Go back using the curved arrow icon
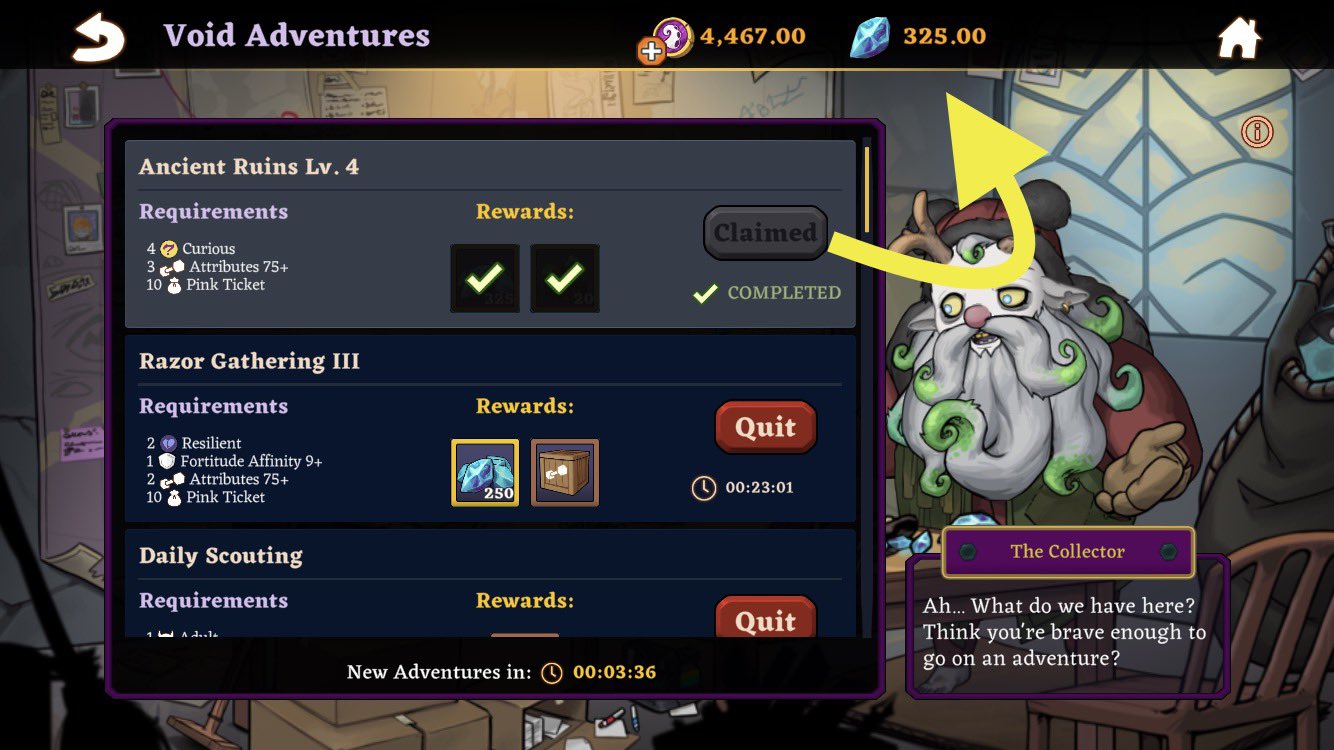1334x750 pixels. pyautogui.click(x=99, y=37)
